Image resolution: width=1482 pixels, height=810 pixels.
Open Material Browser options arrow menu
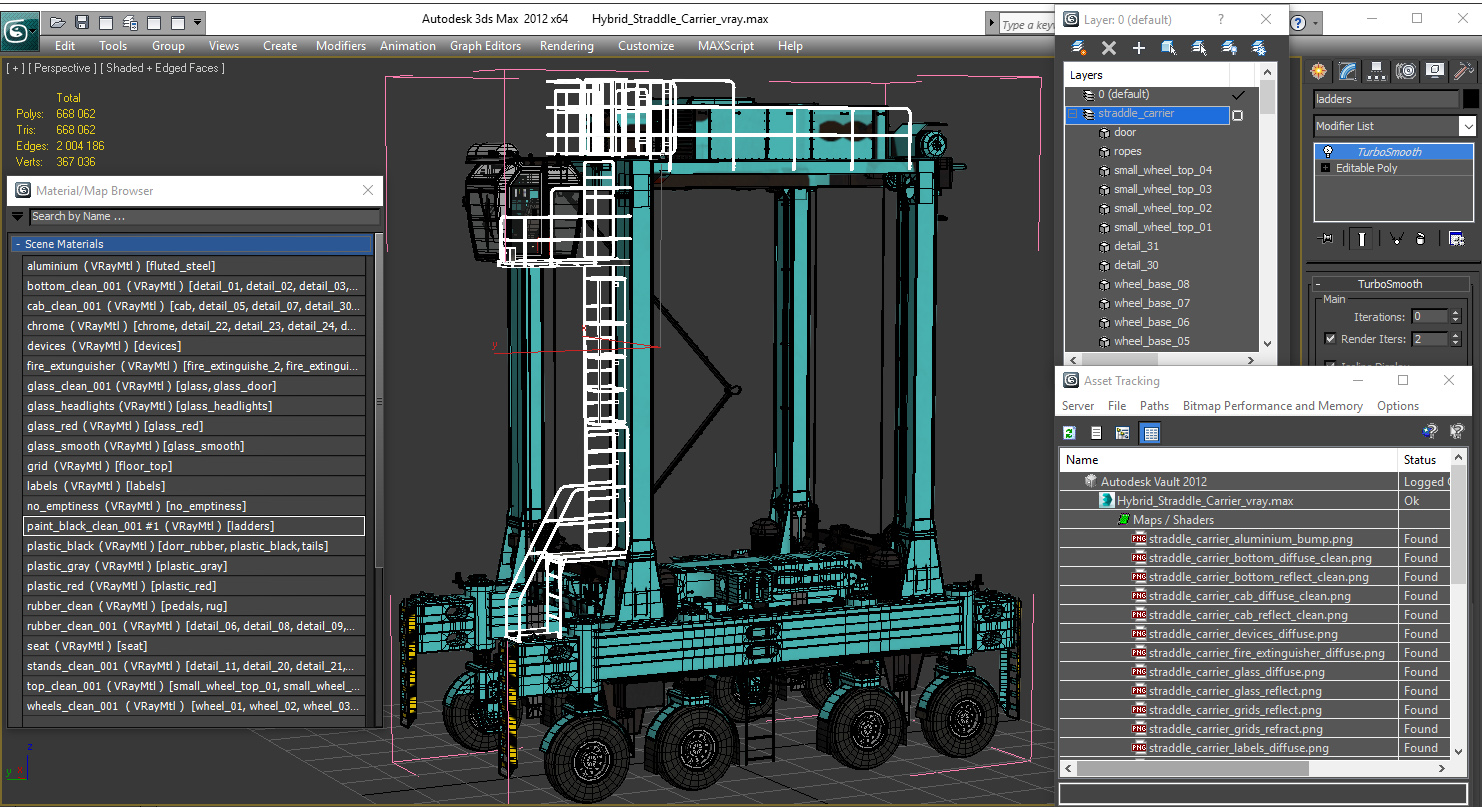[17, 216]
